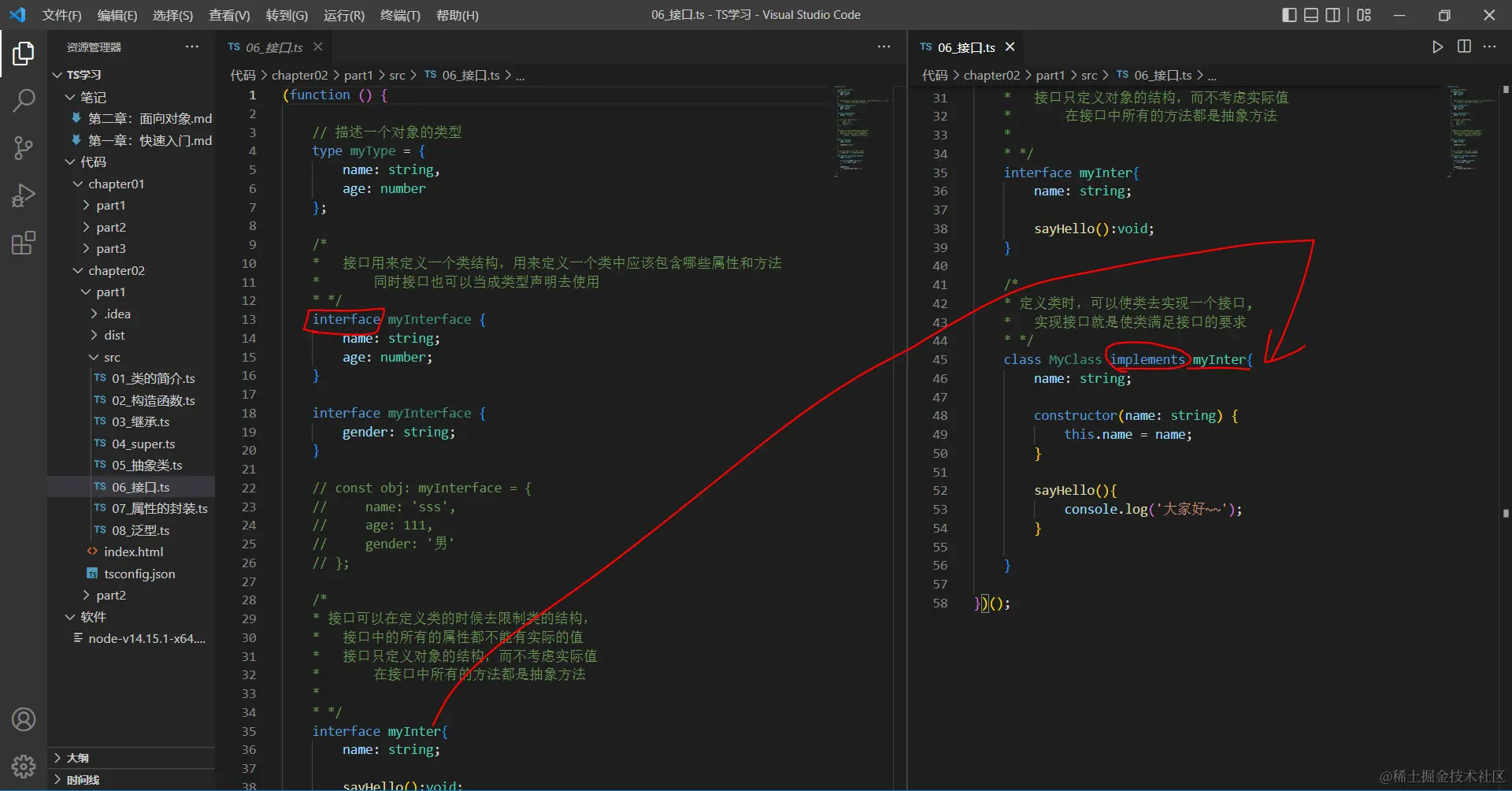The image size is (1512, 791).
Task: Open more actions for left editor group
Action: point(884,46)
